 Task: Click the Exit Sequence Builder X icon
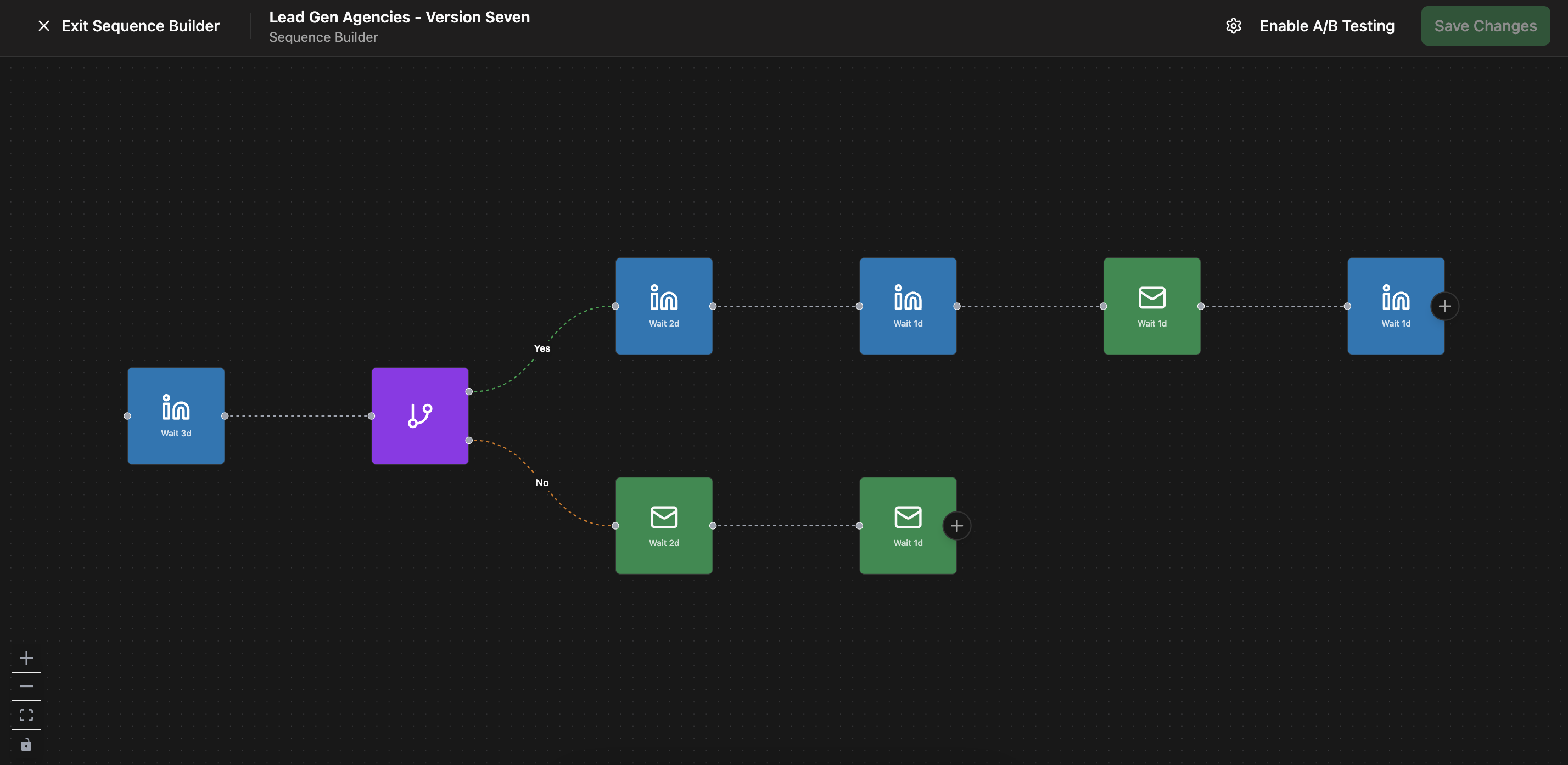point(44,26)
